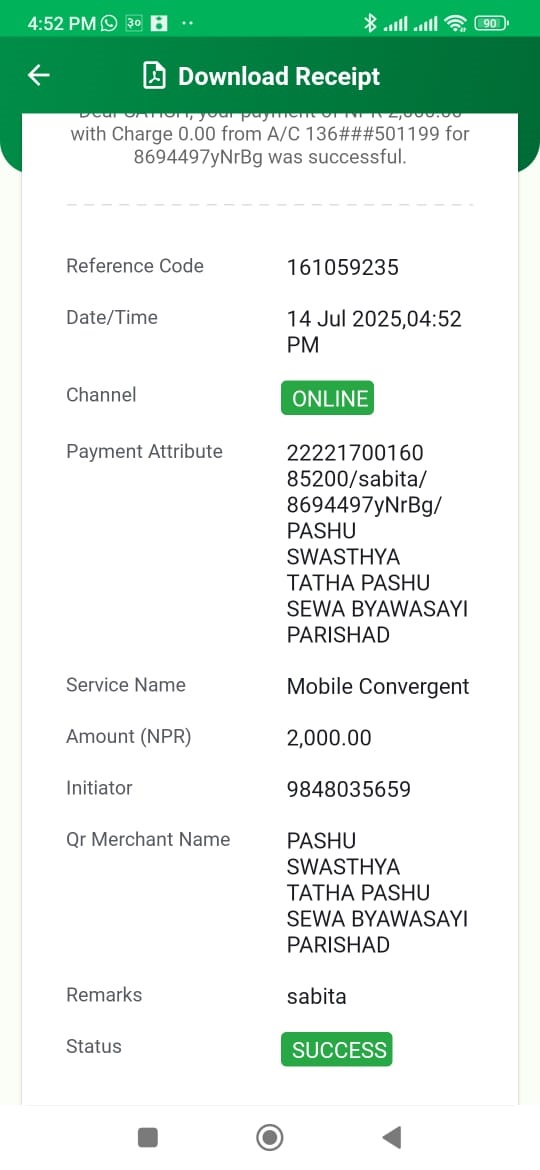Tap the battery indicator icon
This screenshot has width=540, height=1170.
click(491, 23)
